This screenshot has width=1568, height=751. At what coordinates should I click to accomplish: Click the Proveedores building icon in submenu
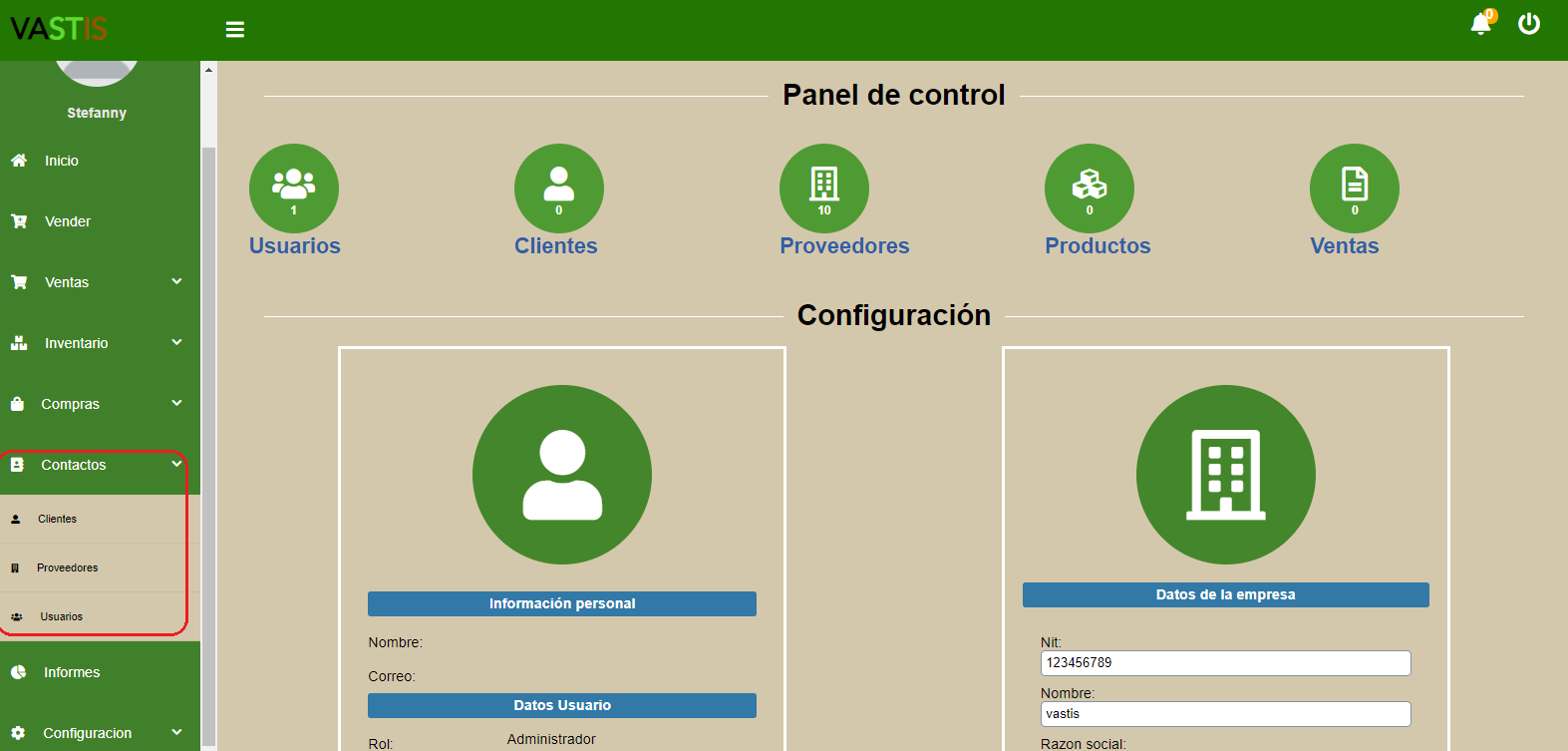pos(15,567)
